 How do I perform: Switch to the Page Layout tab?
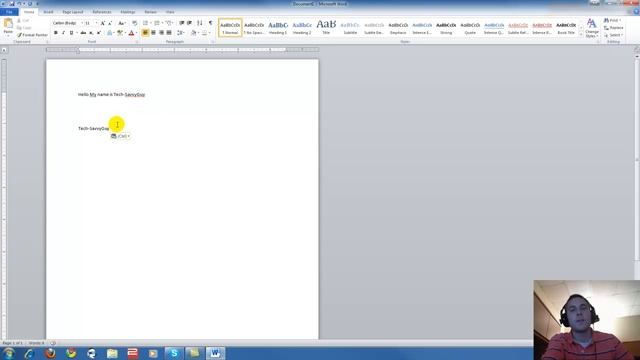(x=73, y=12)
